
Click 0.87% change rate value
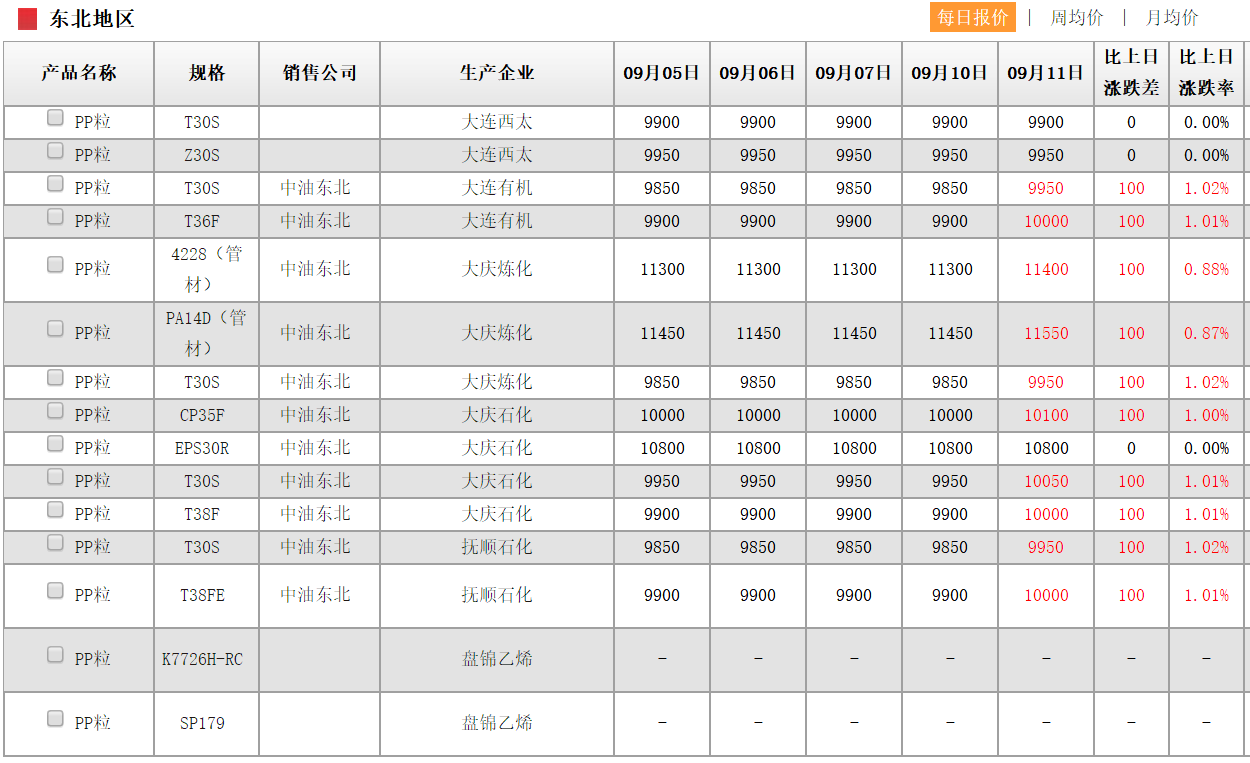tap(1206, 334)
